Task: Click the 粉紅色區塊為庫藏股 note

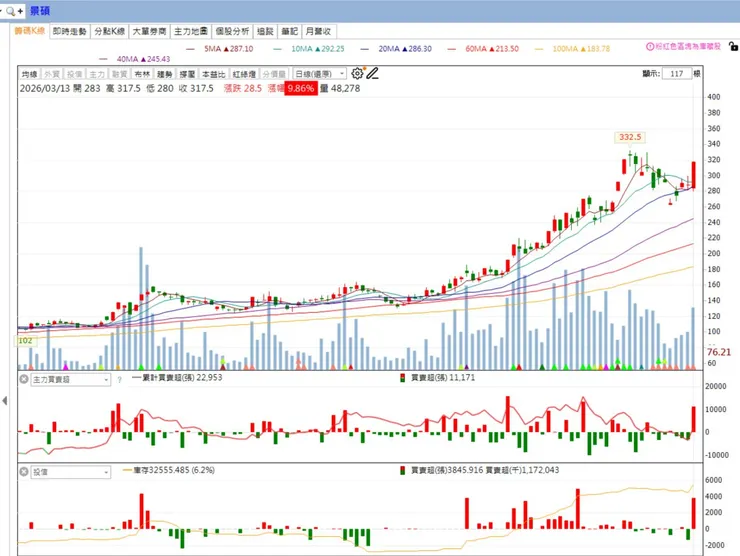Action: (x=688, y=46)
